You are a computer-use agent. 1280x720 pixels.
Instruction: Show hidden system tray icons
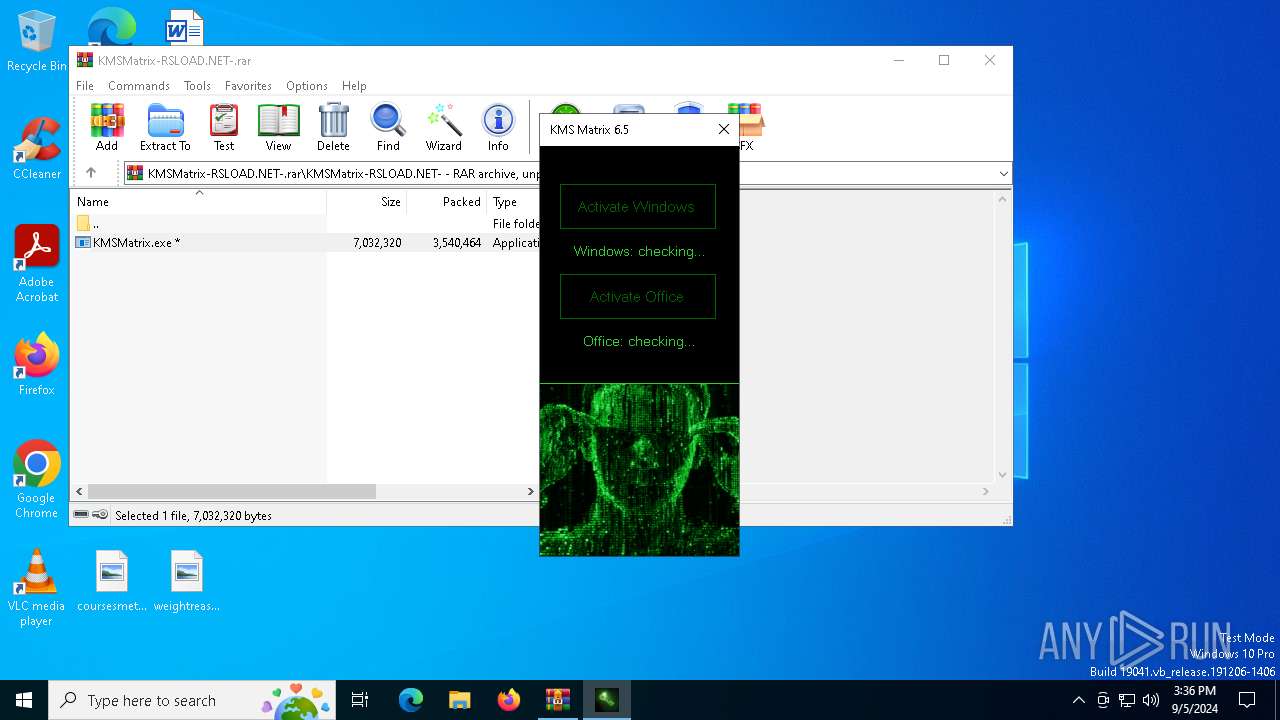[x=1078, y=700]
